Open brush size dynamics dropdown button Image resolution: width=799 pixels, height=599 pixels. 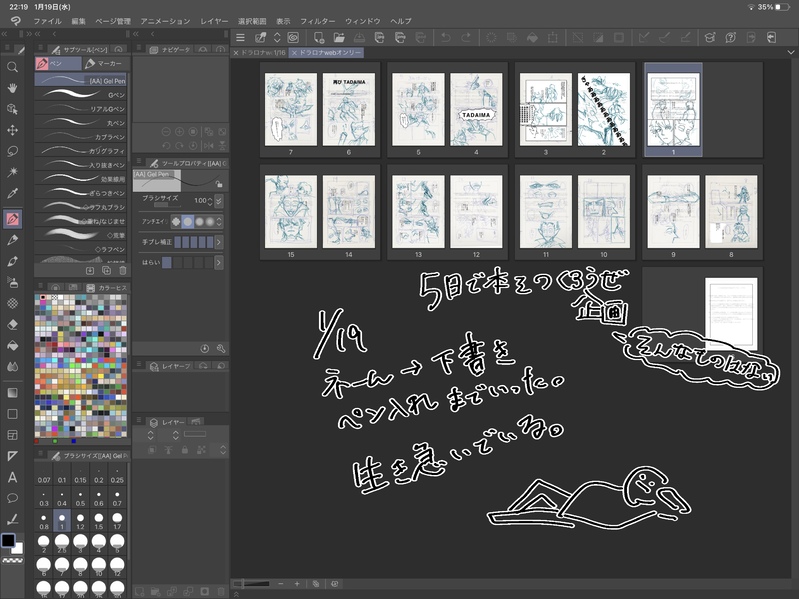(219, 201)
